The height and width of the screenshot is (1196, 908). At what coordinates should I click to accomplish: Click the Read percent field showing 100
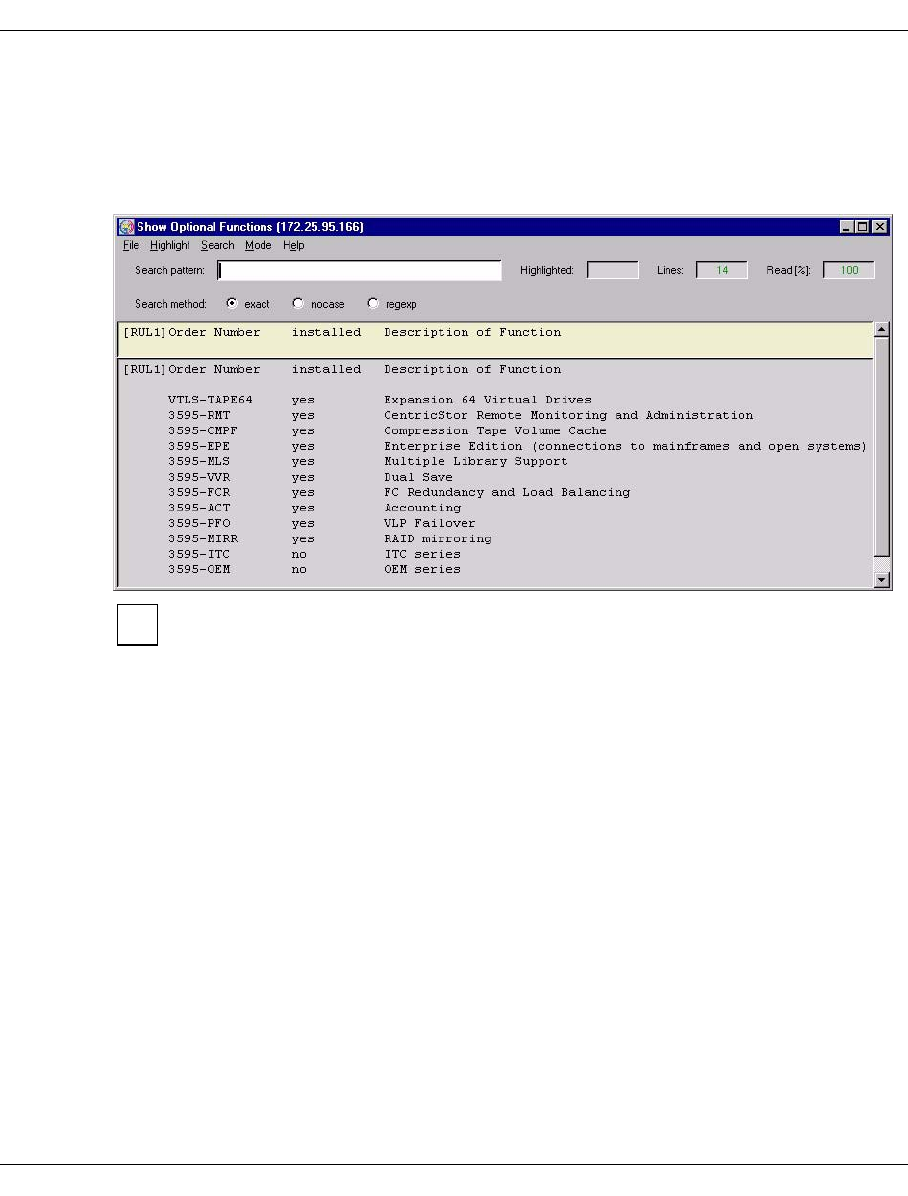click(848, 270)
